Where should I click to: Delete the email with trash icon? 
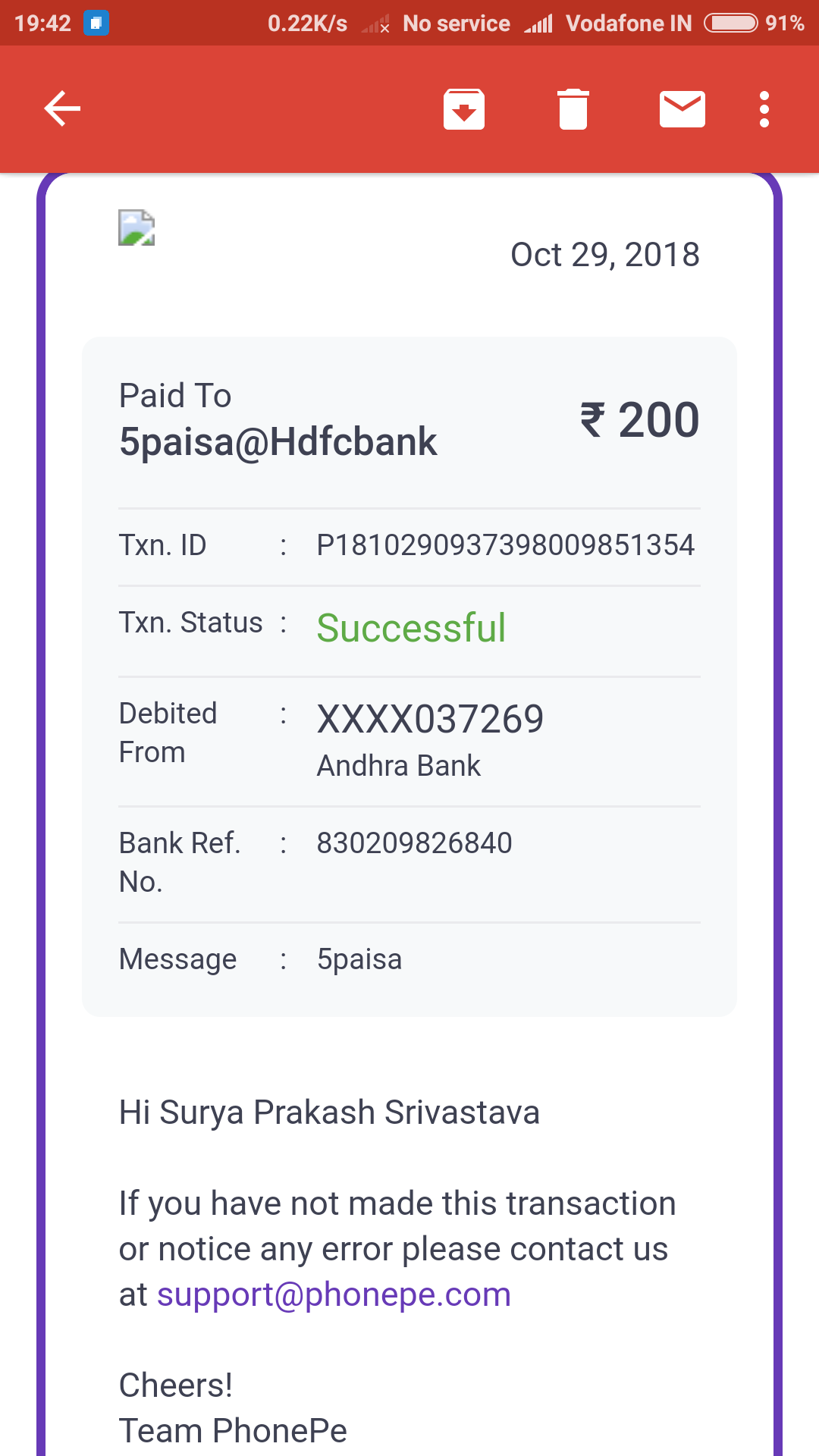click(573, 109)
